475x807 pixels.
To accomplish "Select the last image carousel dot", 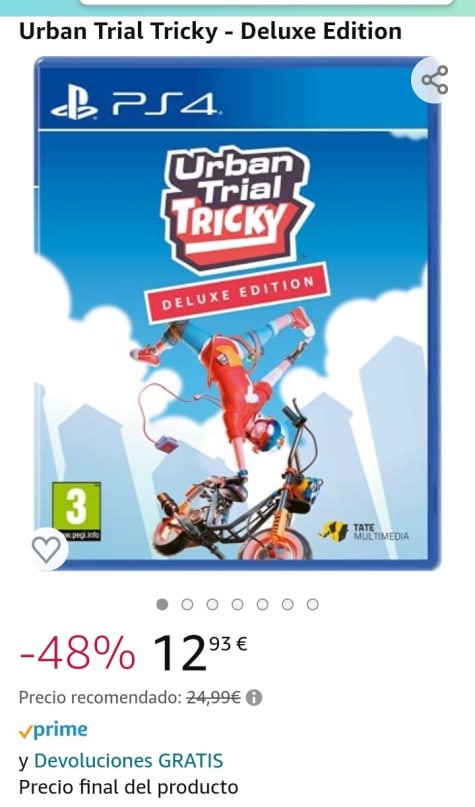I will [312, 604].
